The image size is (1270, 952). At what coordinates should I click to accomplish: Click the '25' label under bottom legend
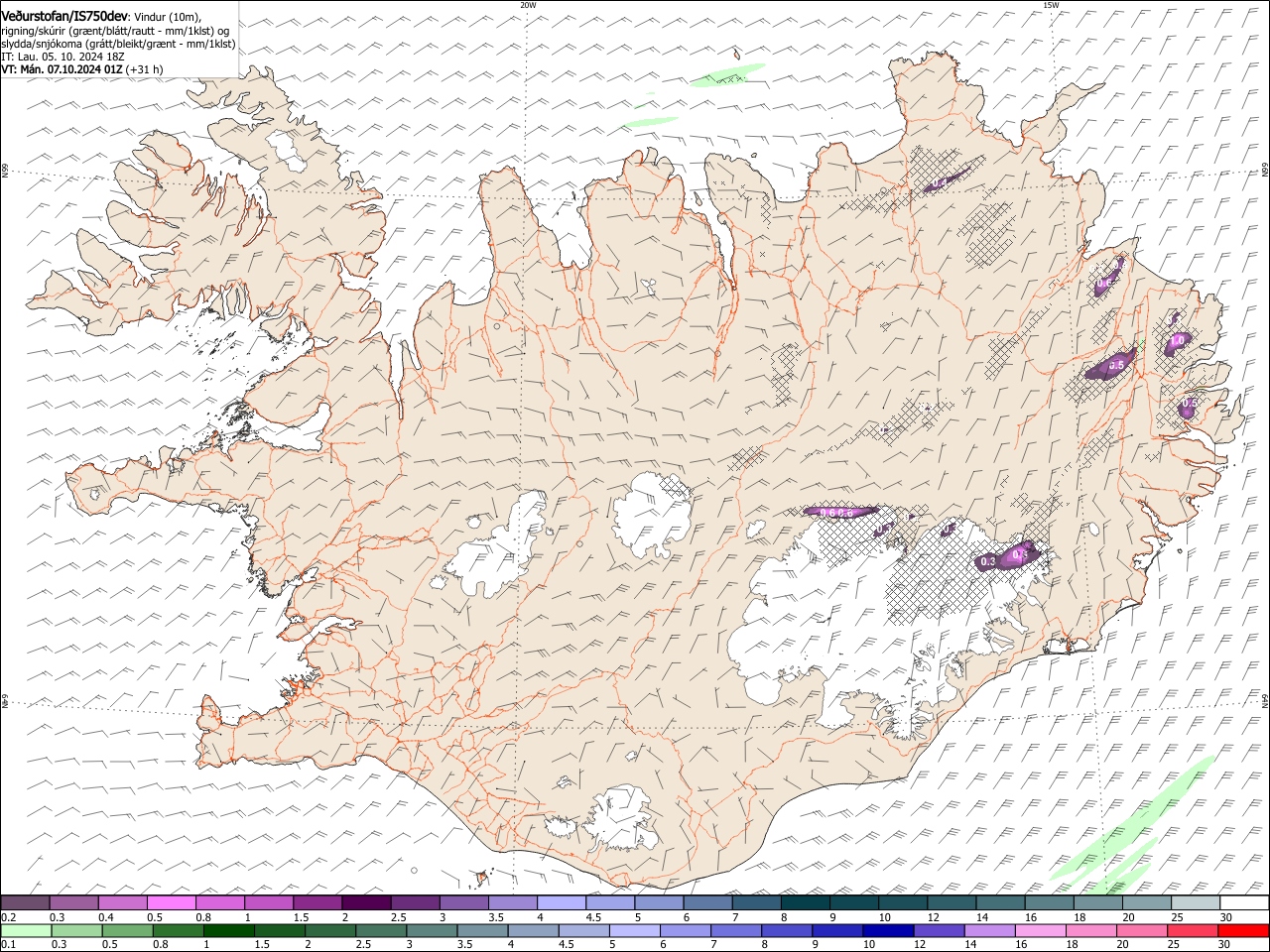click(1173, 944)
